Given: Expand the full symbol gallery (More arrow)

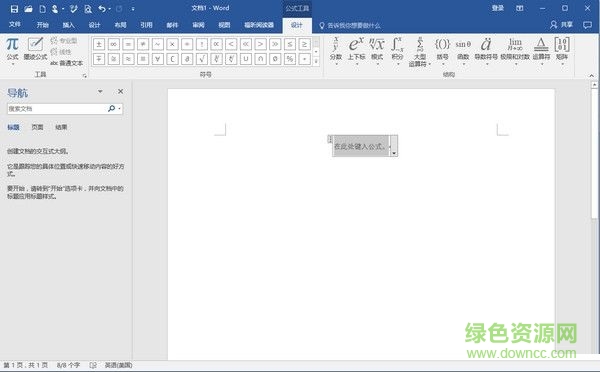Looking at the screenshot, I should (316, 61).
